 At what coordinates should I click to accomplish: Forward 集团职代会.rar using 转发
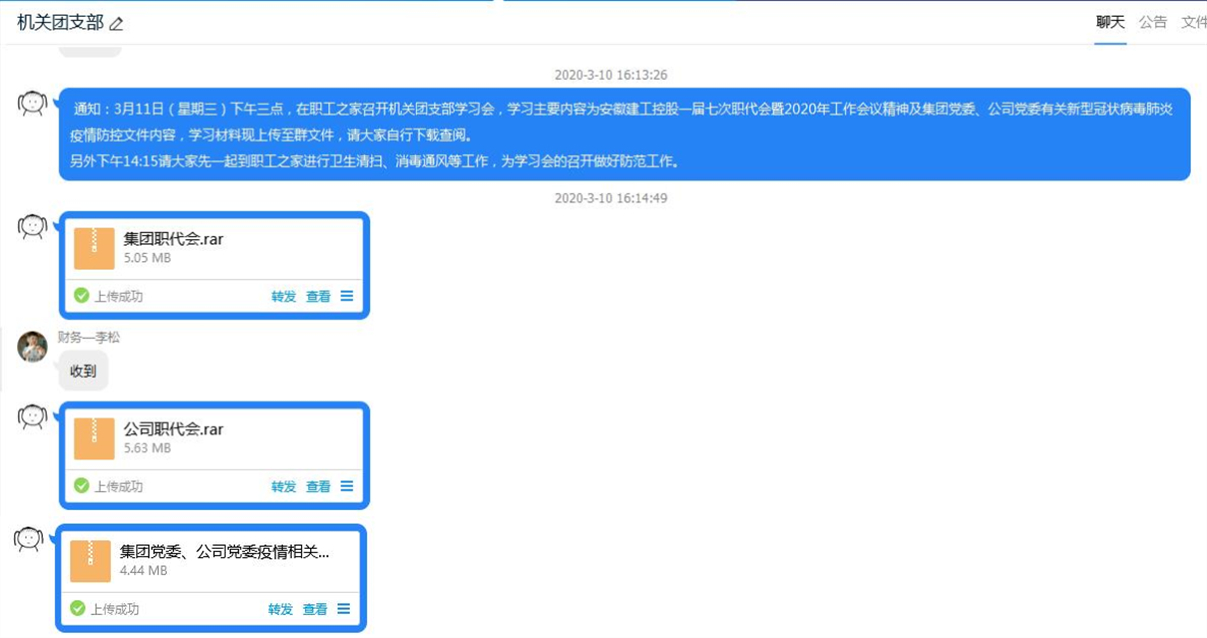click(x=284, y=296)
